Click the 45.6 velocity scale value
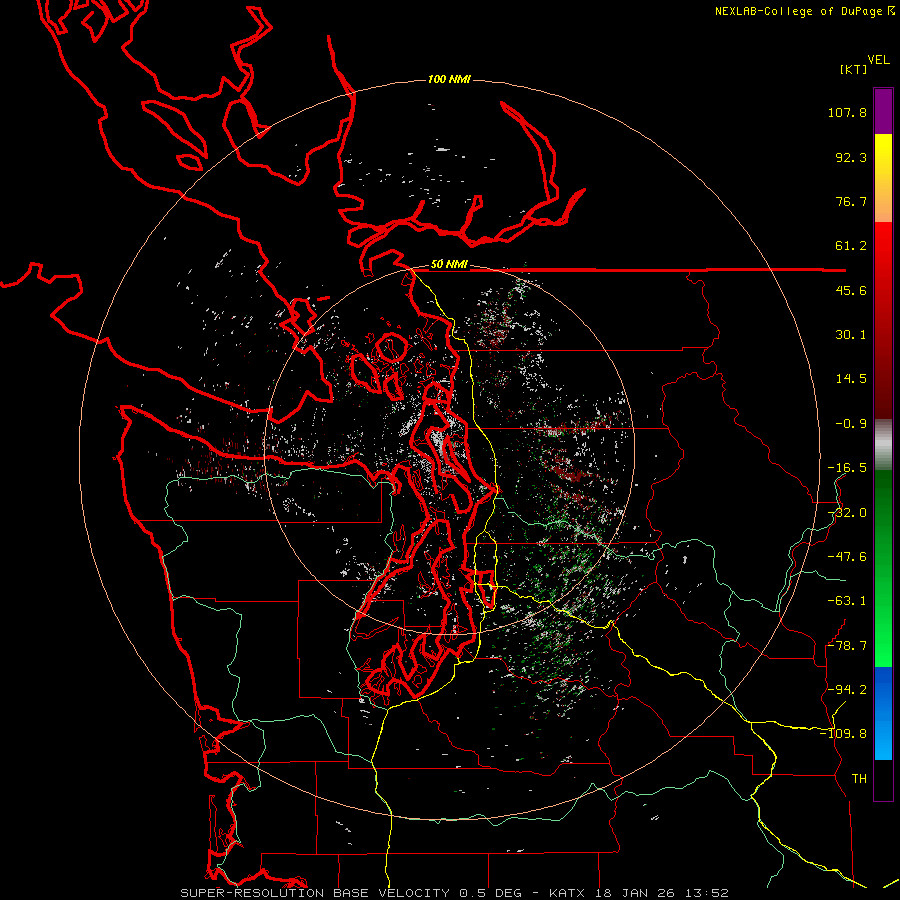 (x=851, y=290)
